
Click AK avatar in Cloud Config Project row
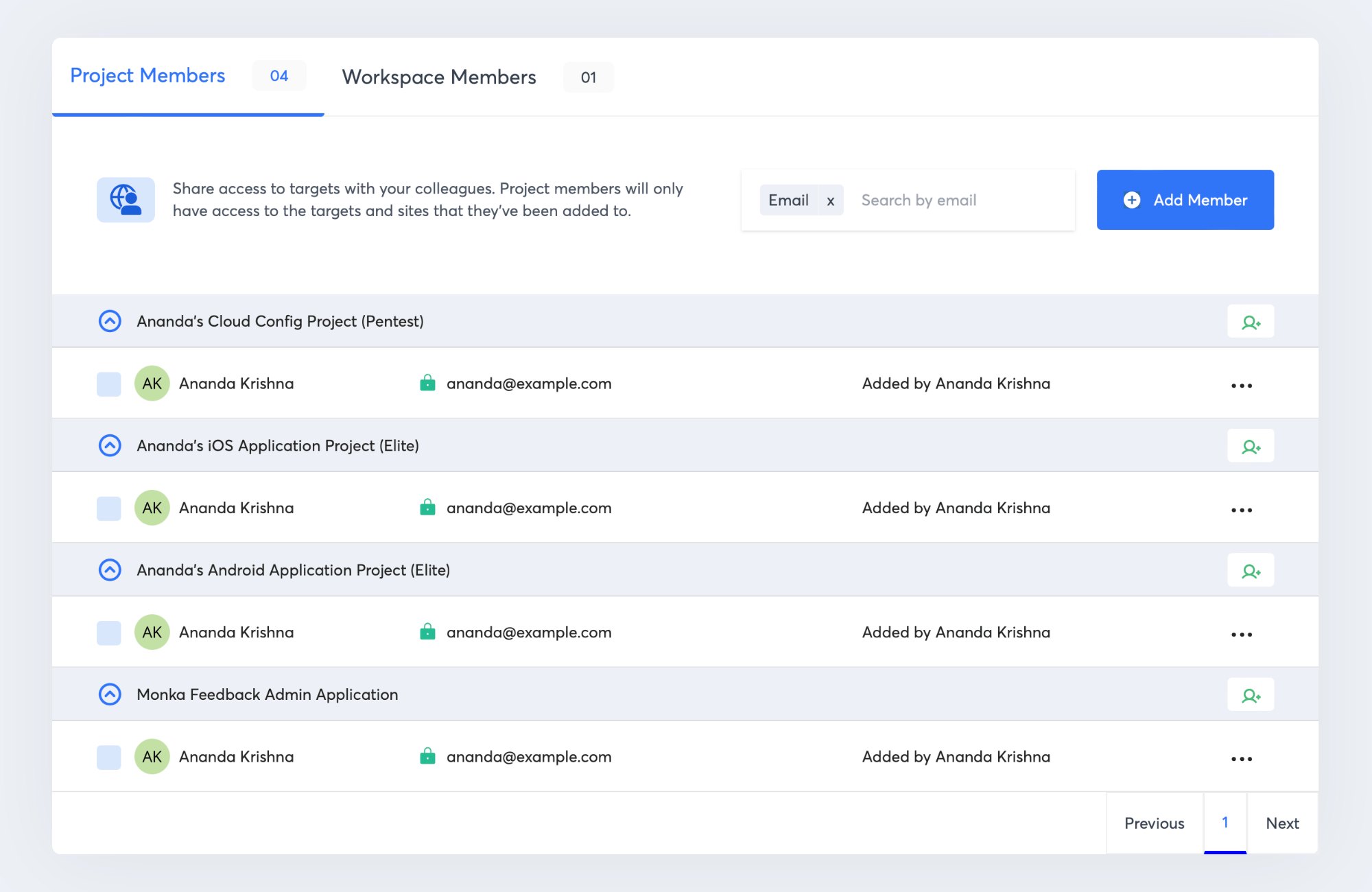coord(152,384)
